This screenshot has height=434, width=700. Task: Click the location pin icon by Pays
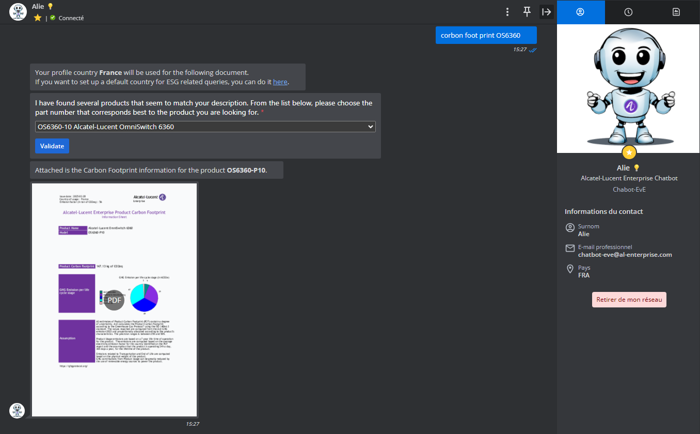570,269
